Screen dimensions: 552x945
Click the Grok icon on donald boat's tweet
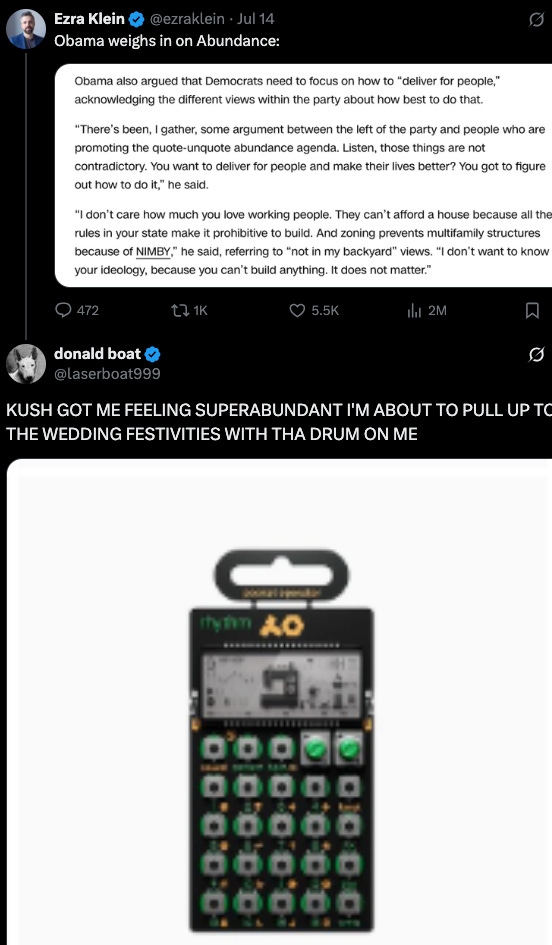click(536, 354)
